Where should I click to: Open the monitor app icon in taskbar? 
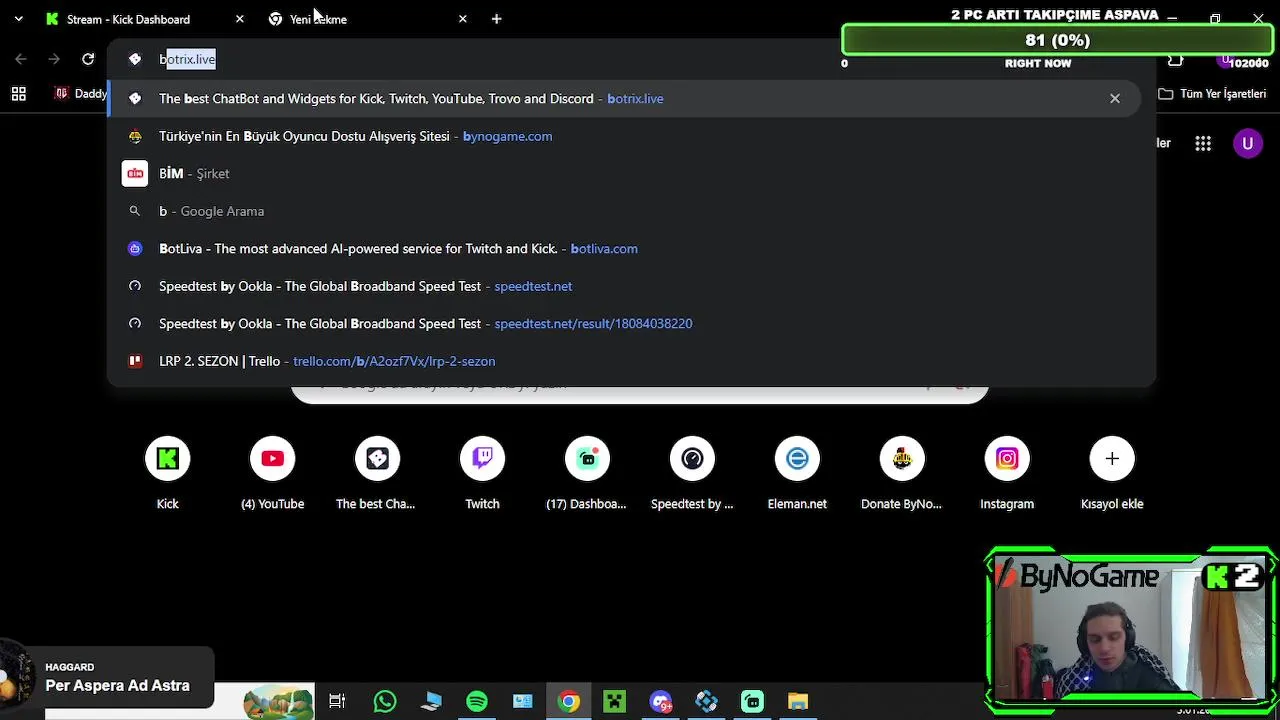431,702
